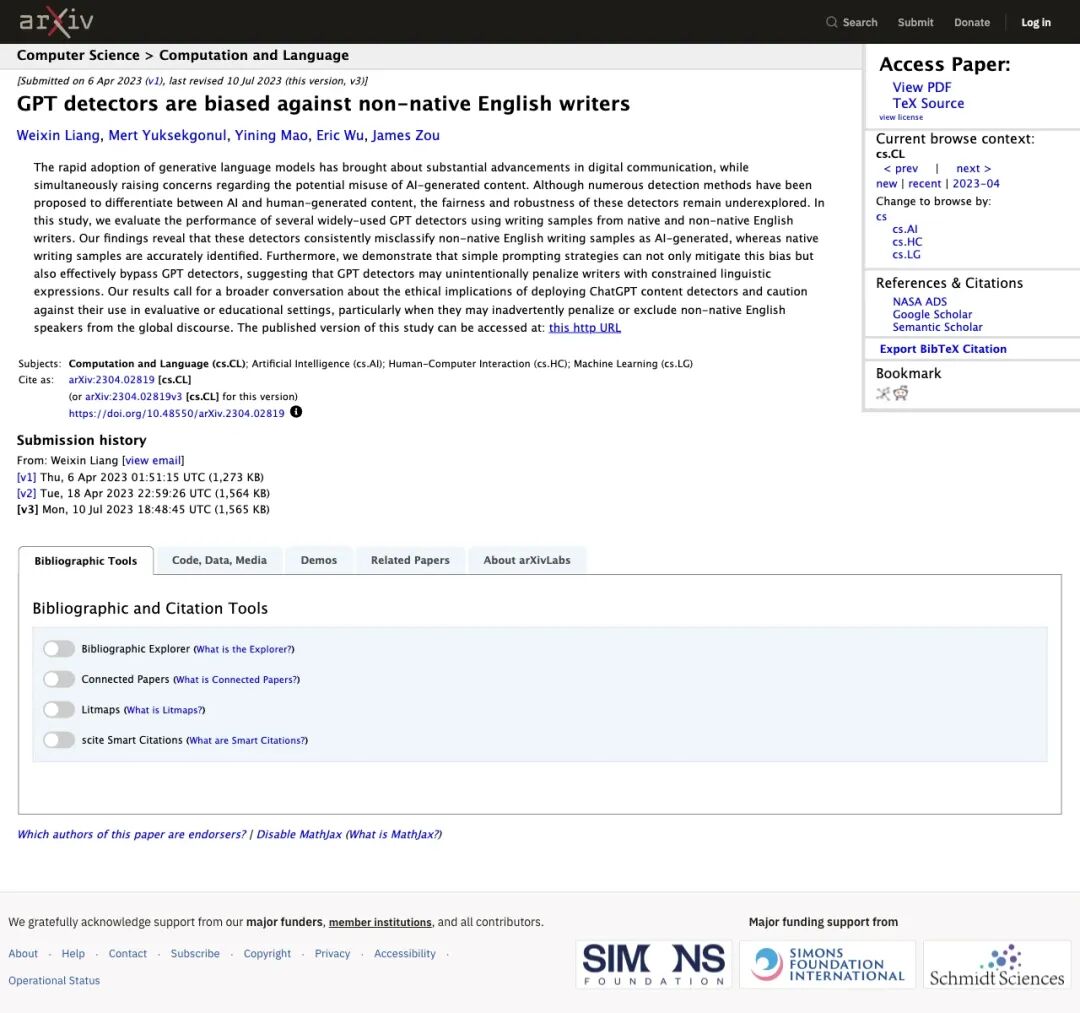The image size is (1080, 1013).
Task: Open the About arXivLabs tab
Action: click(x=527, y=560)
